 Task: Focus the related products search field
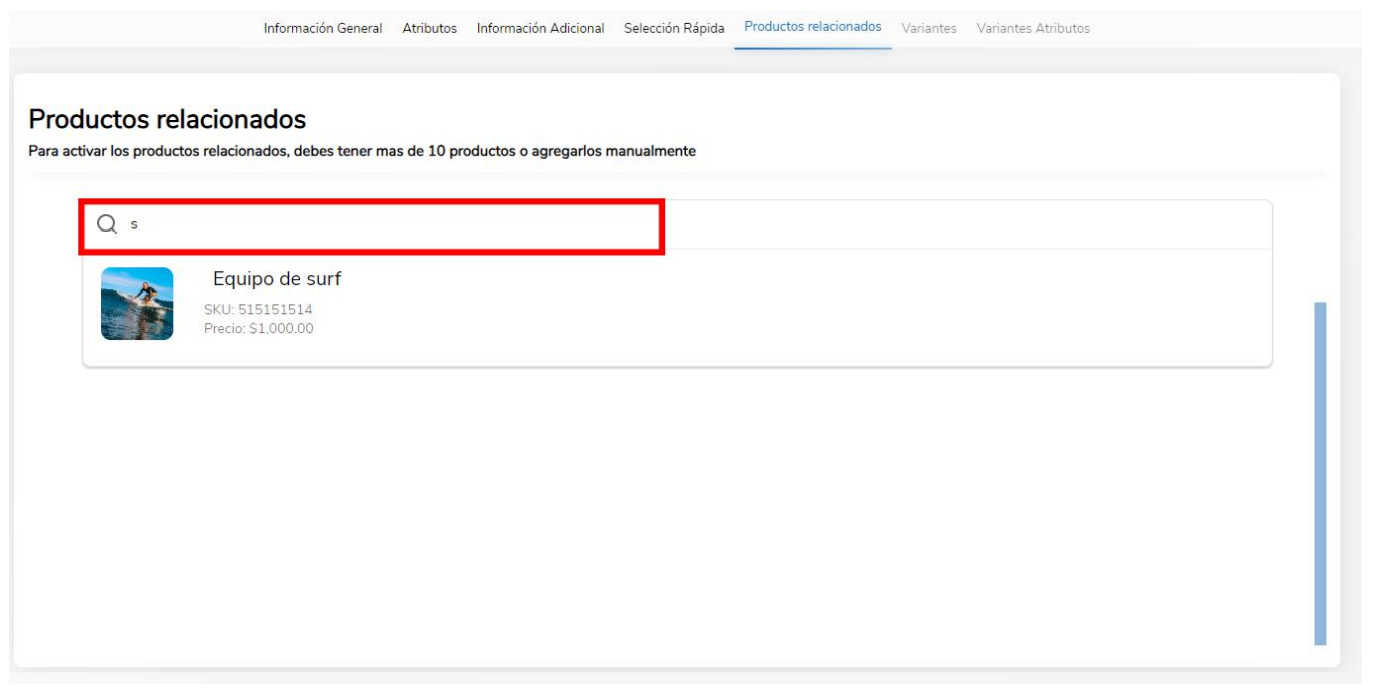coord(677,225)
